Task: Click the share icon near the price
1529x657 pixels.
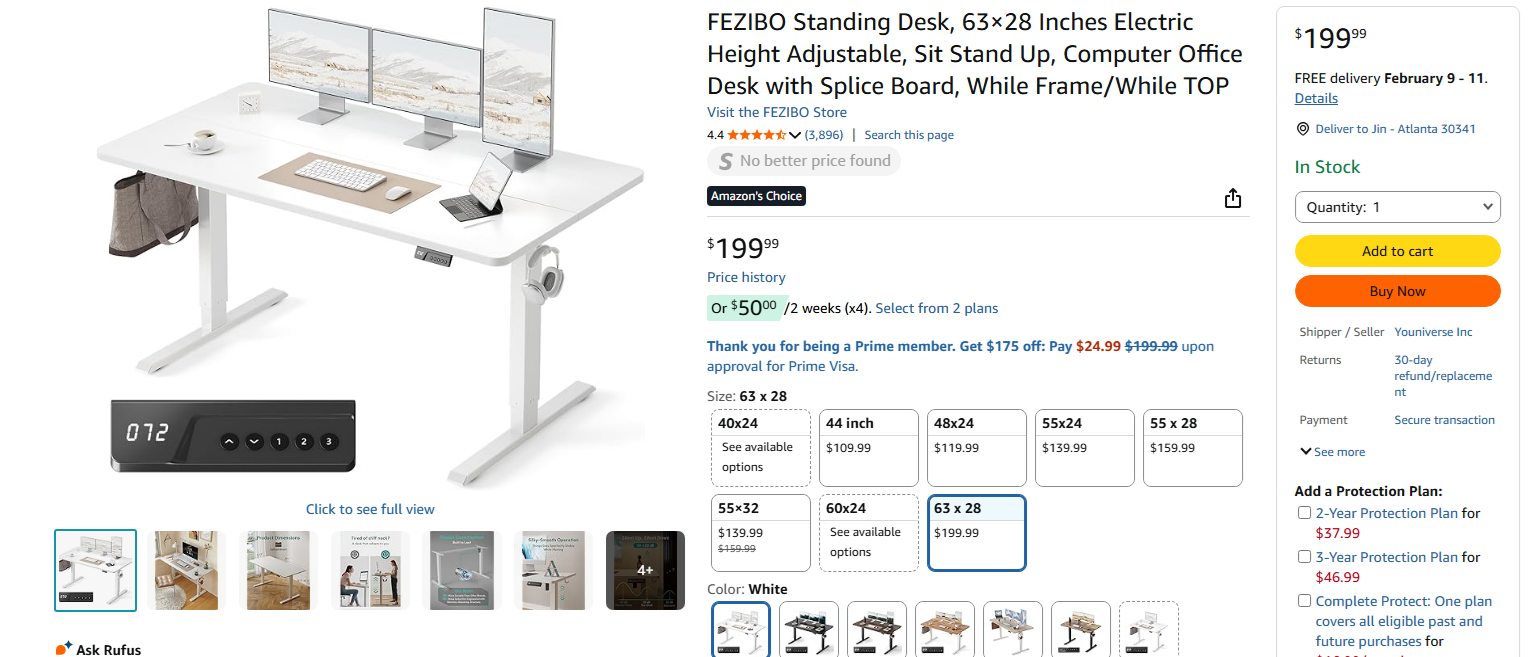Action: 1233,198
